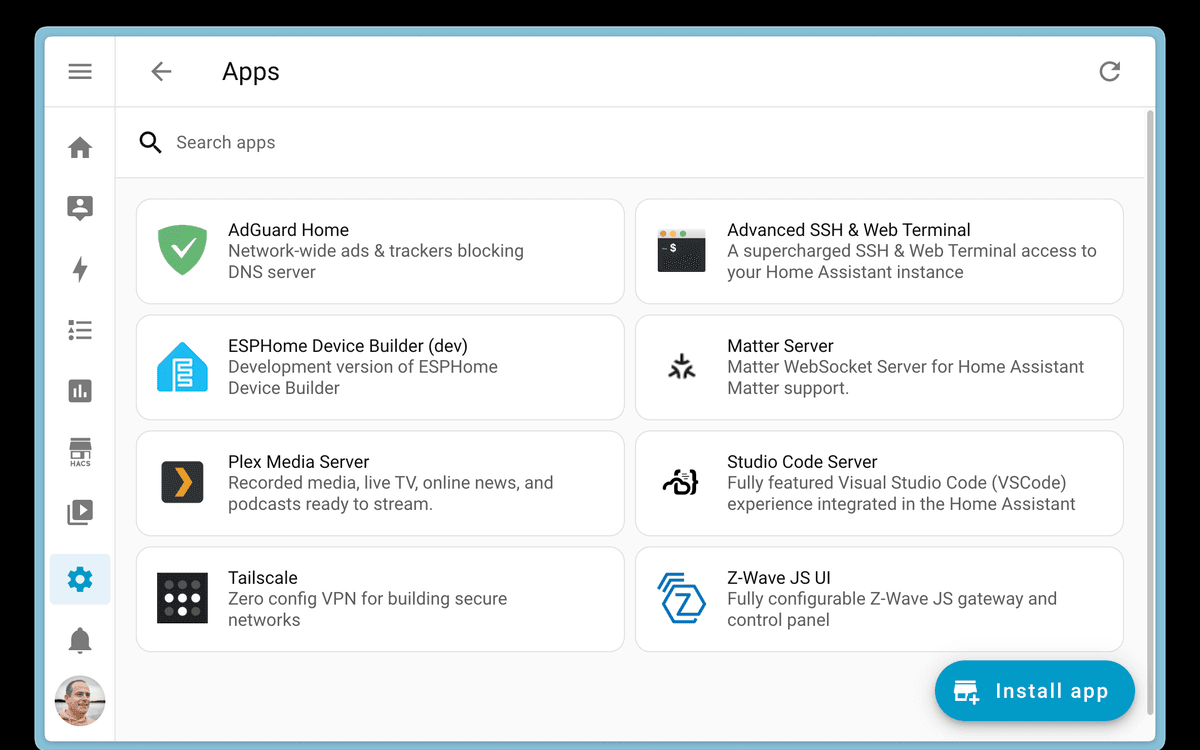Click the Plex orange chevron icon
Image resolution: width=1200 pixels, height=750 pixels.
point(182,482)
